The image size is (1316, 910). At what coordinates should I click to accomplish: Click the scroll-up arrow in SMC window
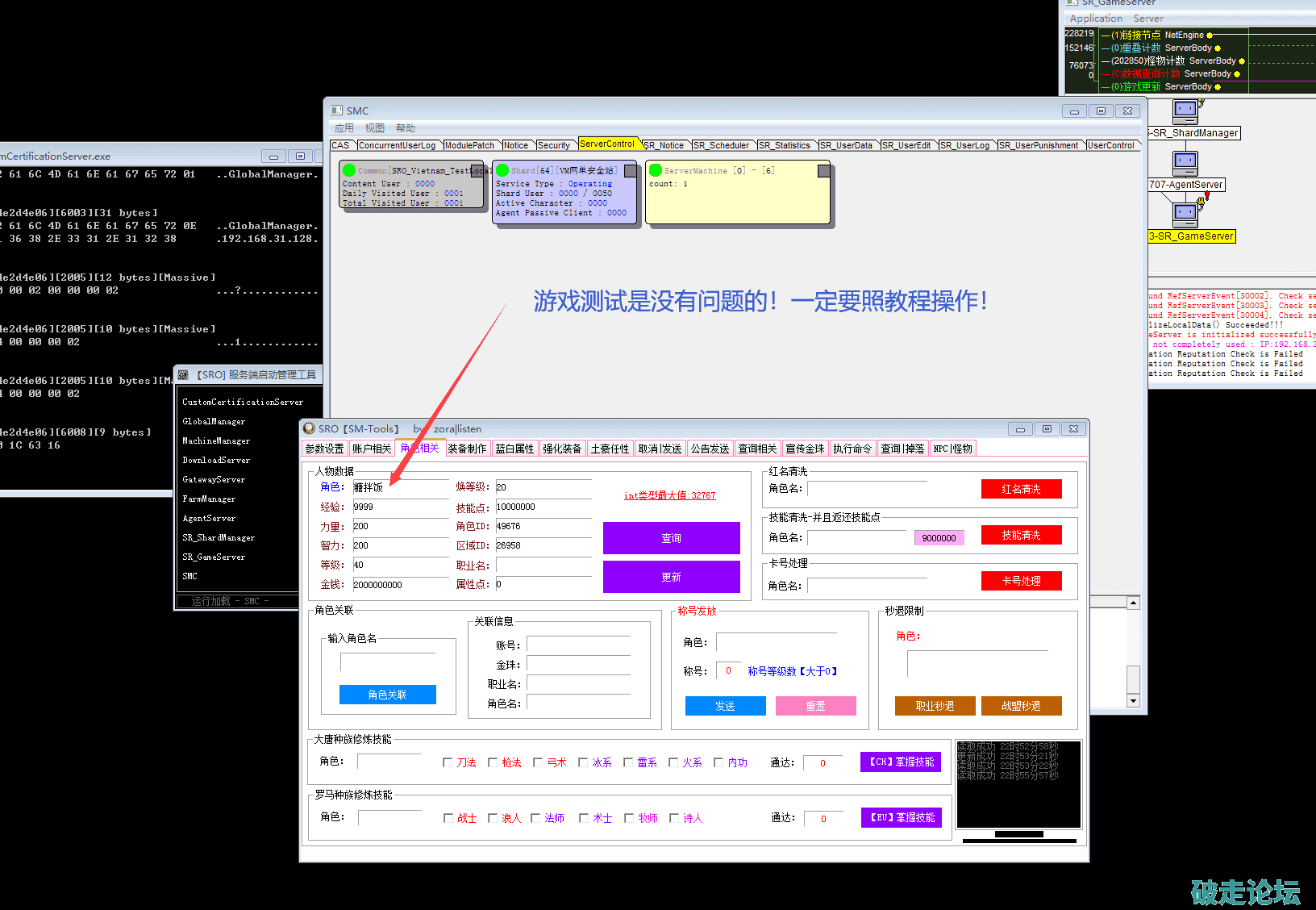click(x=1133, y=603)
